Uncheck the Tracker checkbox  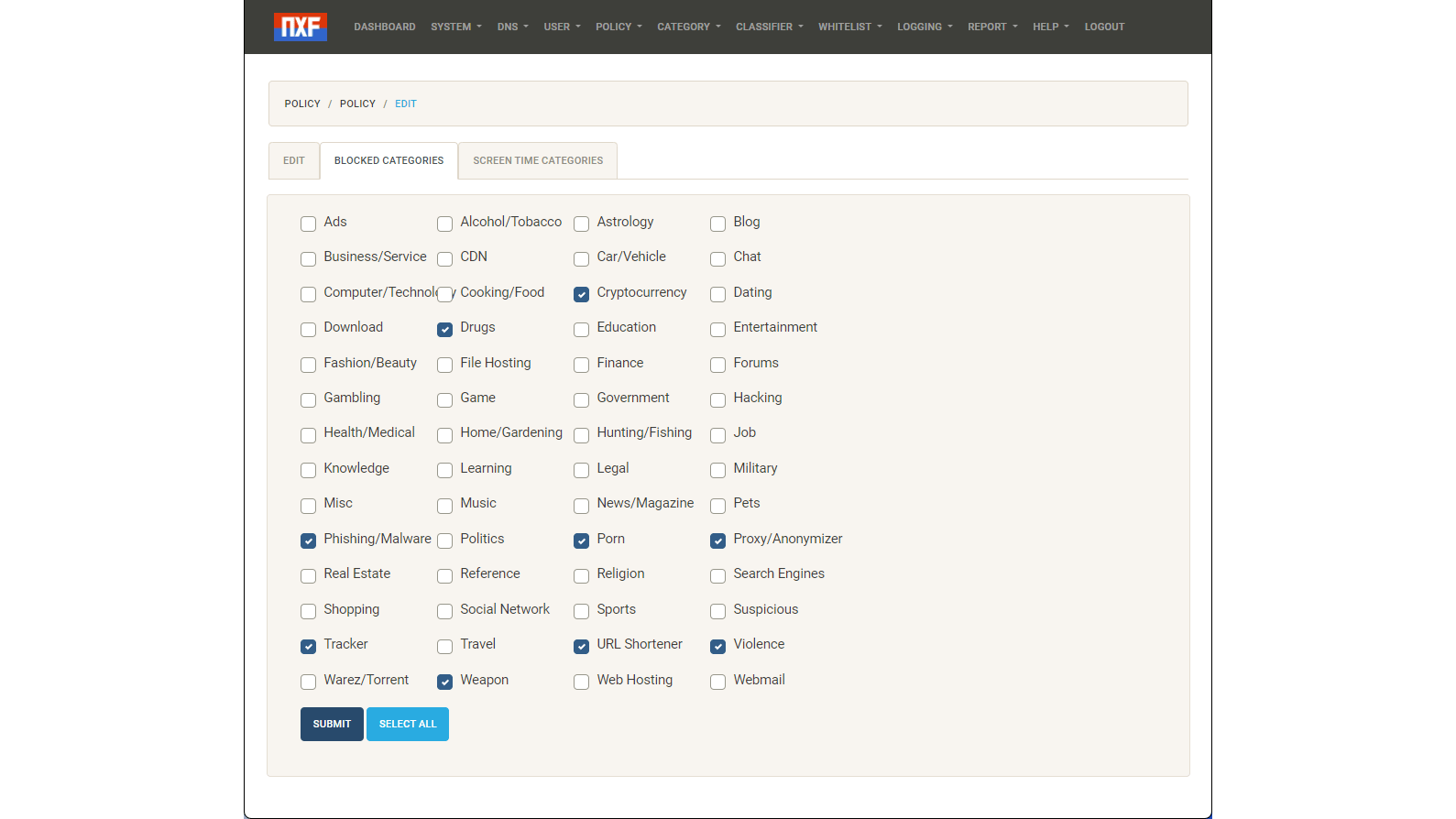(309, 646)
